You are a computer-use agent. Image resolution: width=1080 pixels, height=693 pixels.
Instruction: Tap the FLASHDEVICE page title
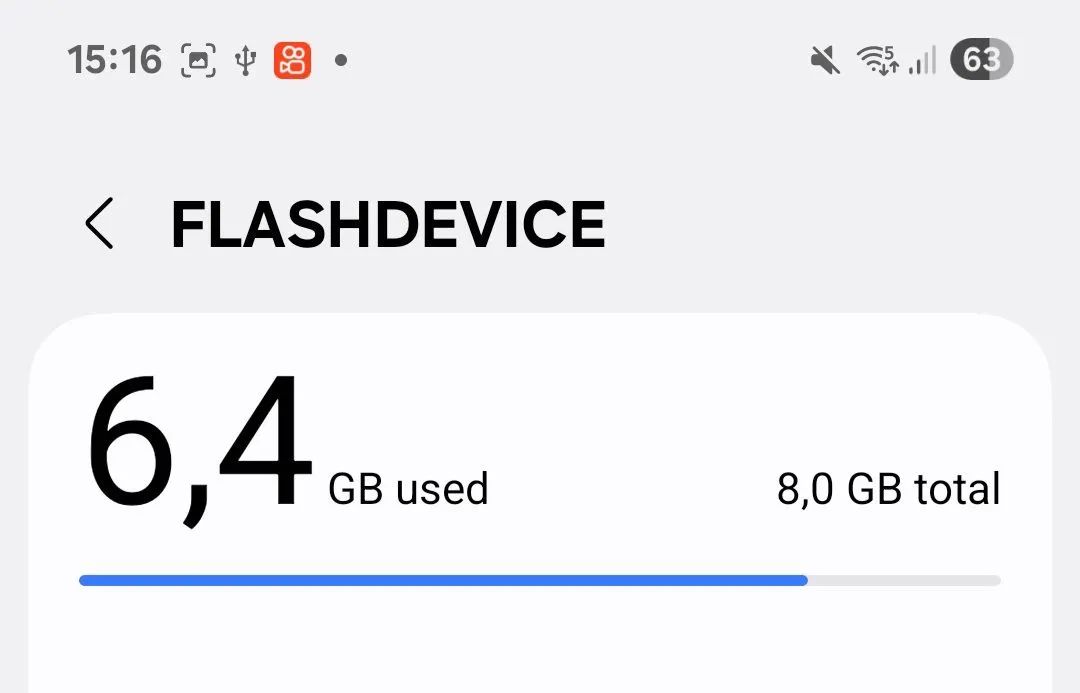click(x=388, y=224)
